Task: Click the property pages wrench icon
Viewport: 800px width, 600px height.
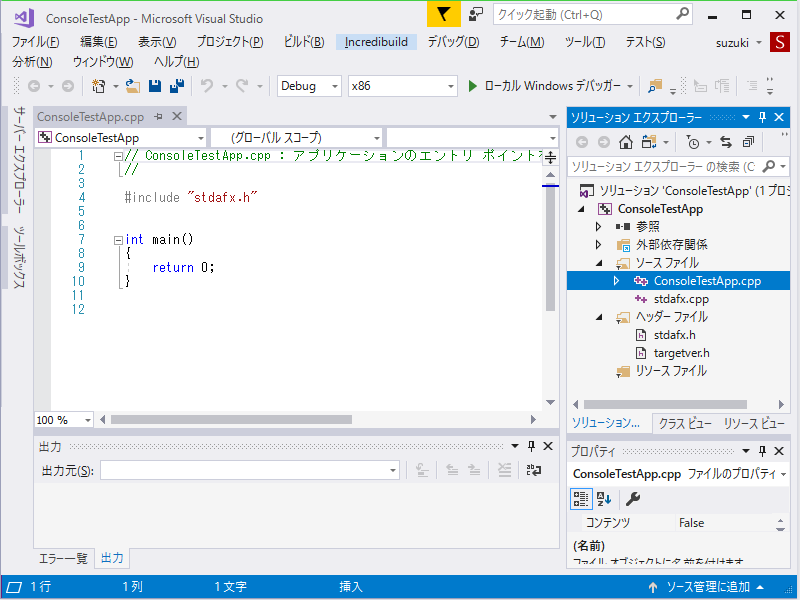Action: pyautogui.click(x=632, y=498)
